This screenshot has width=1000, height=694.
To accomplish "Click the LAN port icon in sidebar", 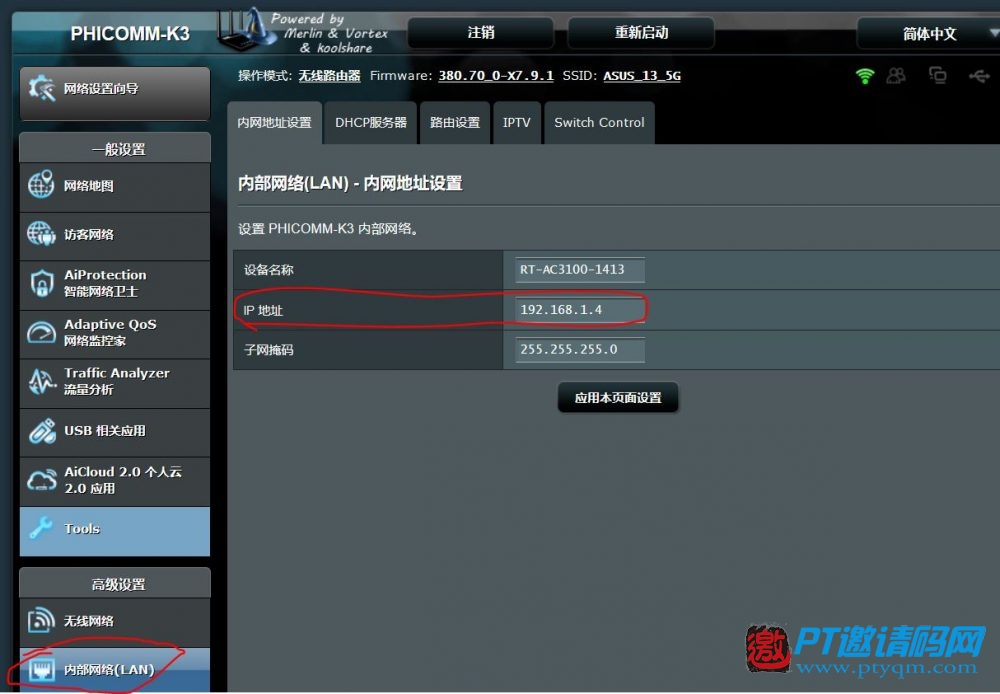I will click(41, 670).
